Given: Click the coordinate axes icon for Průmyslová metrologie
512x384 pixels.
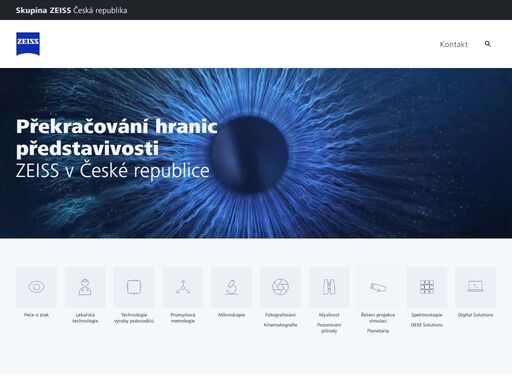Looking at the screenshot, I should (x=183, y=287).
